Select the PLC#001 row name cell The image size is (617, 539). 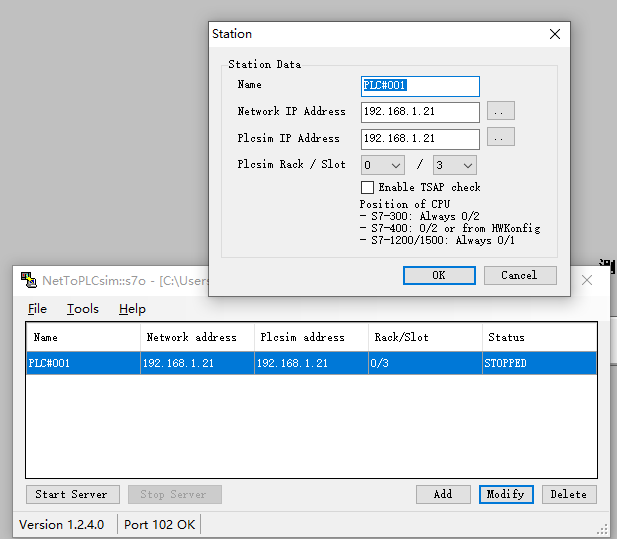83,363
